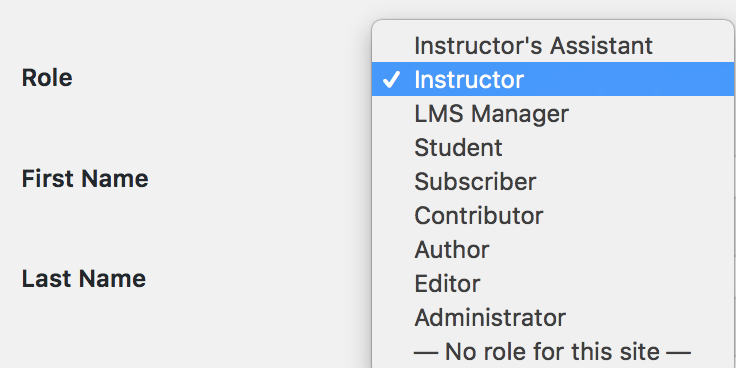Select Instructor's Assistant from the role list
Viewport: 736px width, 368px height.
click(x=553, y=46)
